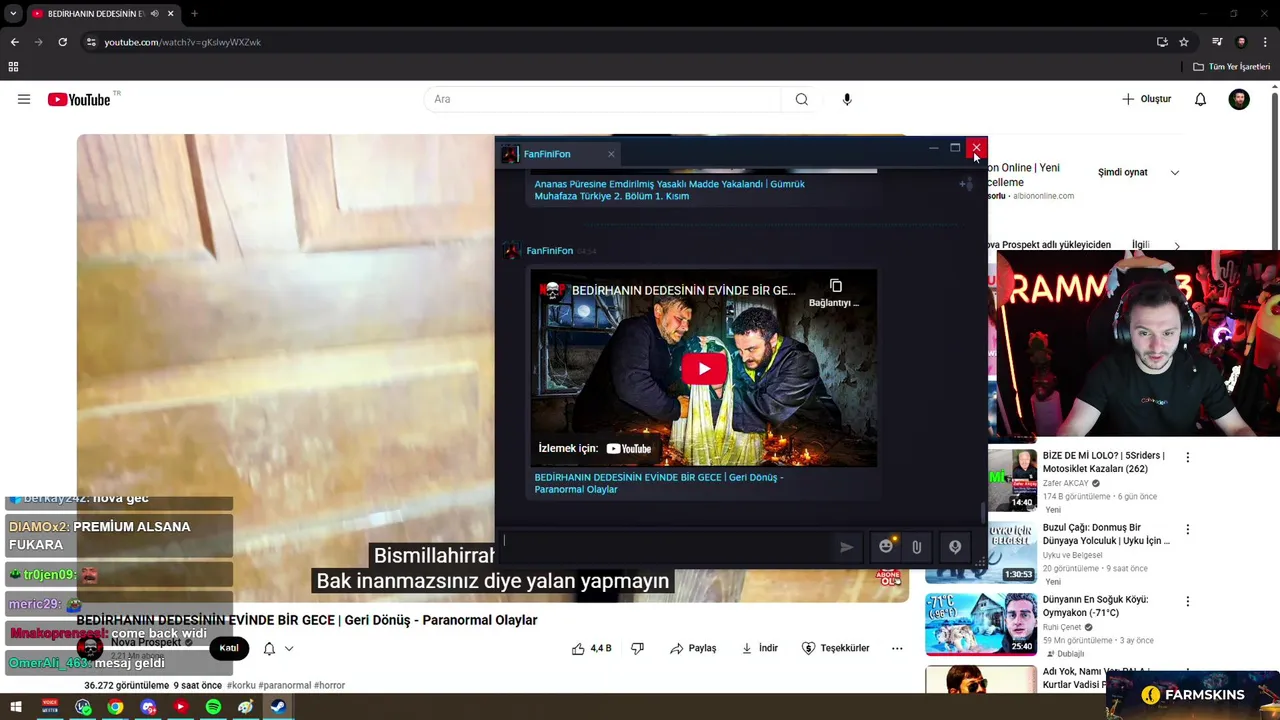Click the Teşekkürler thanks button
This screenshot has width=1280, height=720.
point(835,648)
